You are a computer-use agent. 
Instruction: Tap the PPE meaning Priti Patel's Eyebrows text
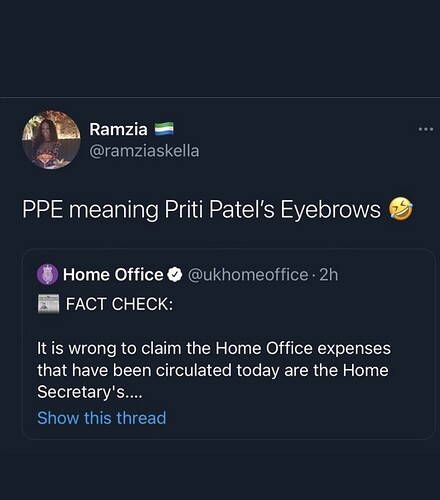pos(201,210)
